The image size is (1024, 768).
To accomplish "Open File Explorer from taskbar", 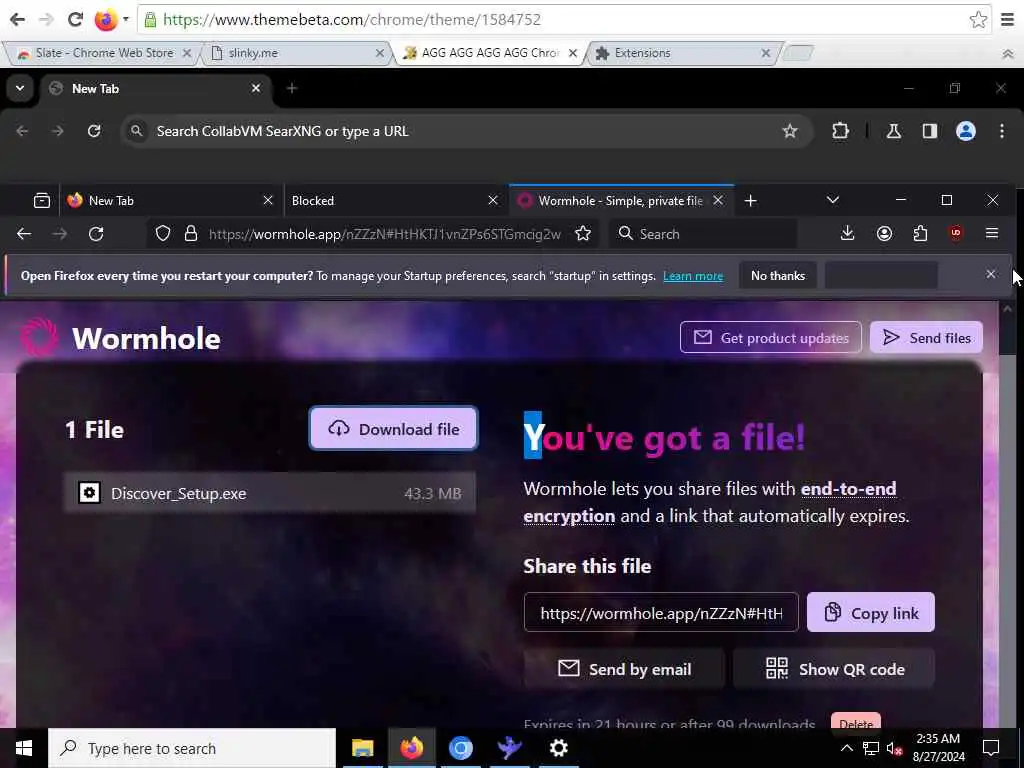I will 362,748.
